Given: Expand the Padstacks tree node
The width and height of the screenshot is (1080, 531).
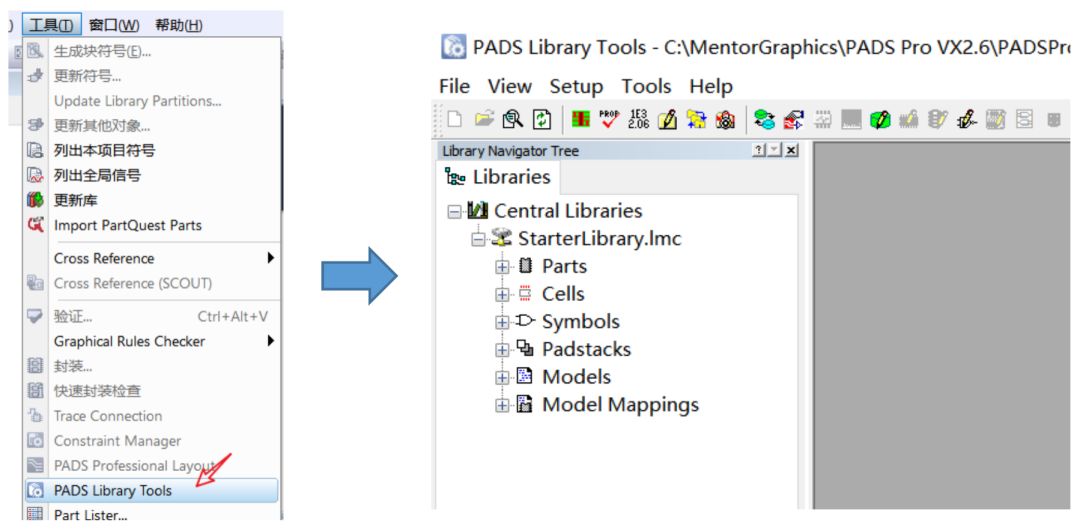Looking at the screenshot, I should (x=502, y=350).
